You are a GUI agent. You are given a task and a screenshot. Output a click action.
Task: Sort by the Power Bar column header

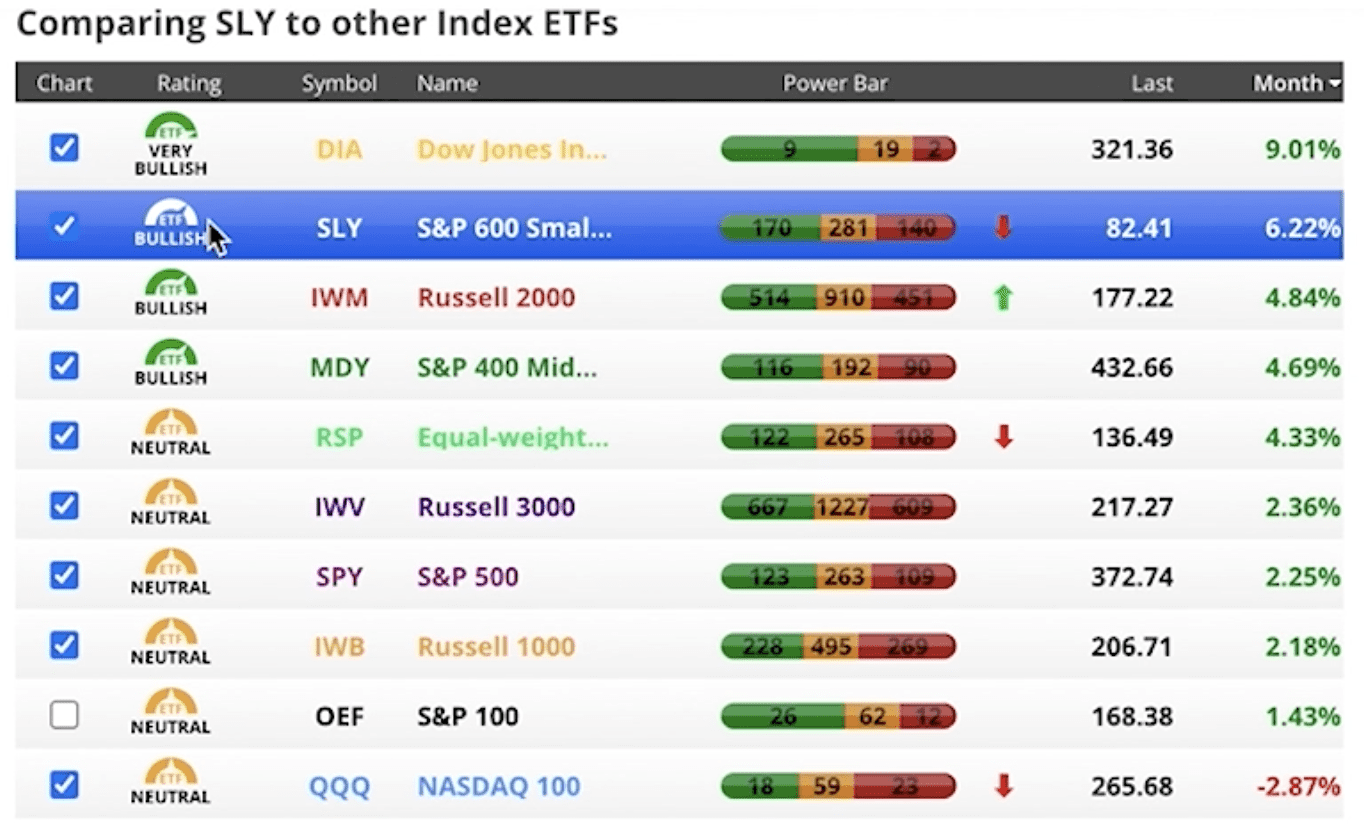coord(835,84)
